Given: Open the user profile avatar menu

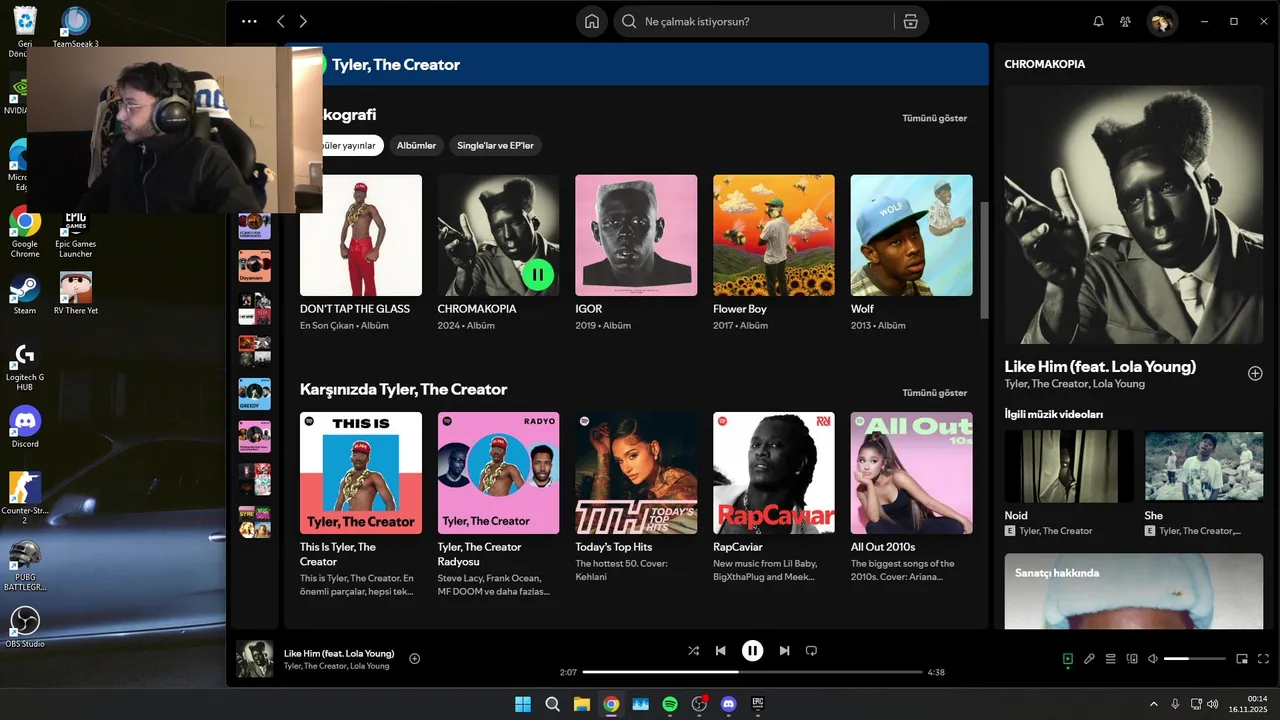Looking at the screenshot, I should [1161, 21].
